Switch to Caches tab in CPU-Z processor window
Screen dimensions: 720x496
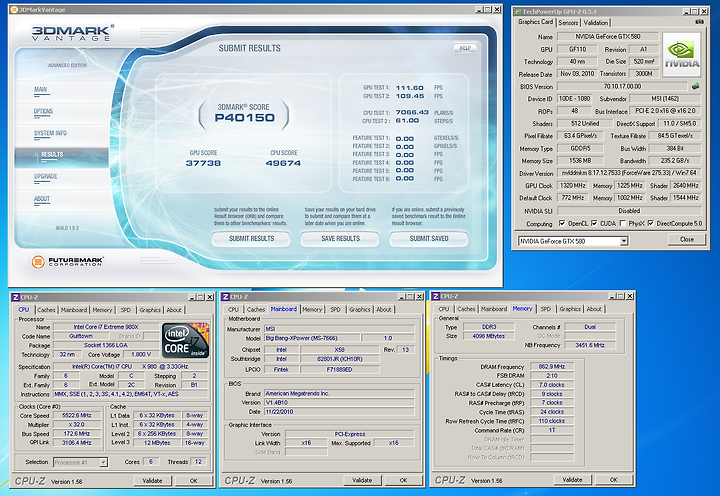46,310
